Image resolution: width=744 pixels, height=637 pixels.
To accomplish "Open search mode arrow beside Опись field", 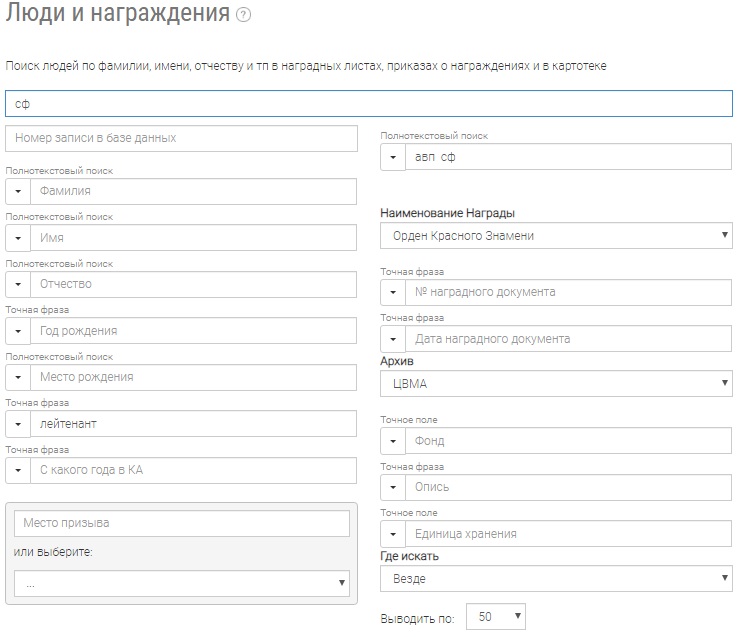I will [x=393, y=487].
